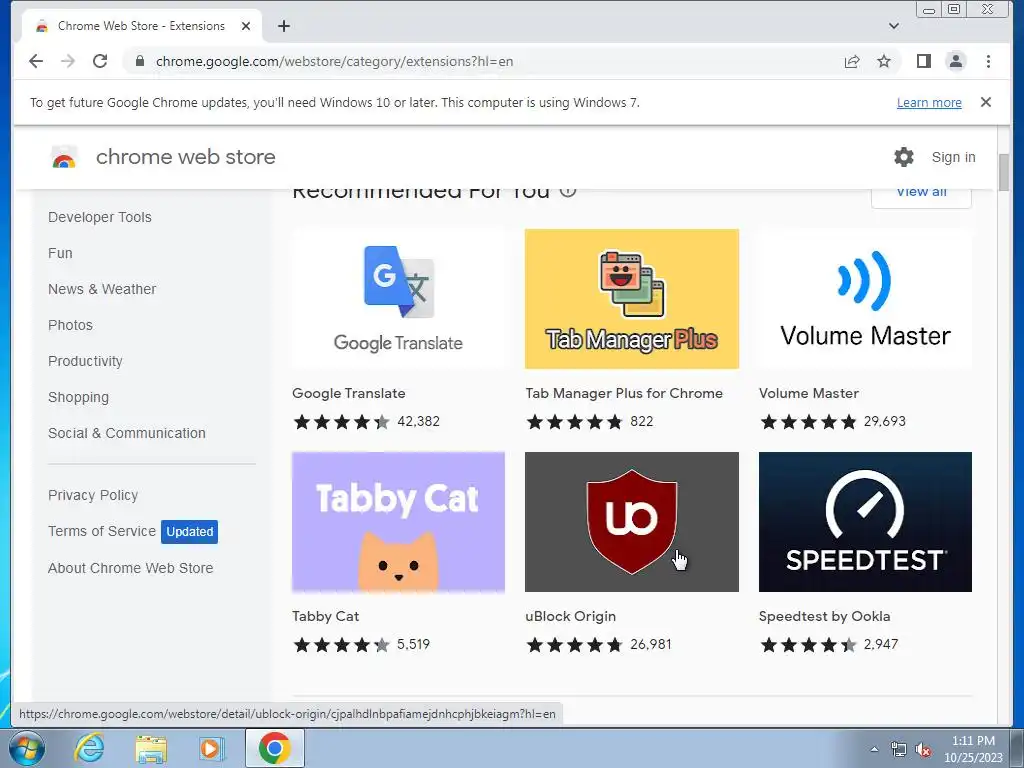Click the 2,947 rating count
The width and height of the screenshot is (1024, 768).
[x=881, y=645]
